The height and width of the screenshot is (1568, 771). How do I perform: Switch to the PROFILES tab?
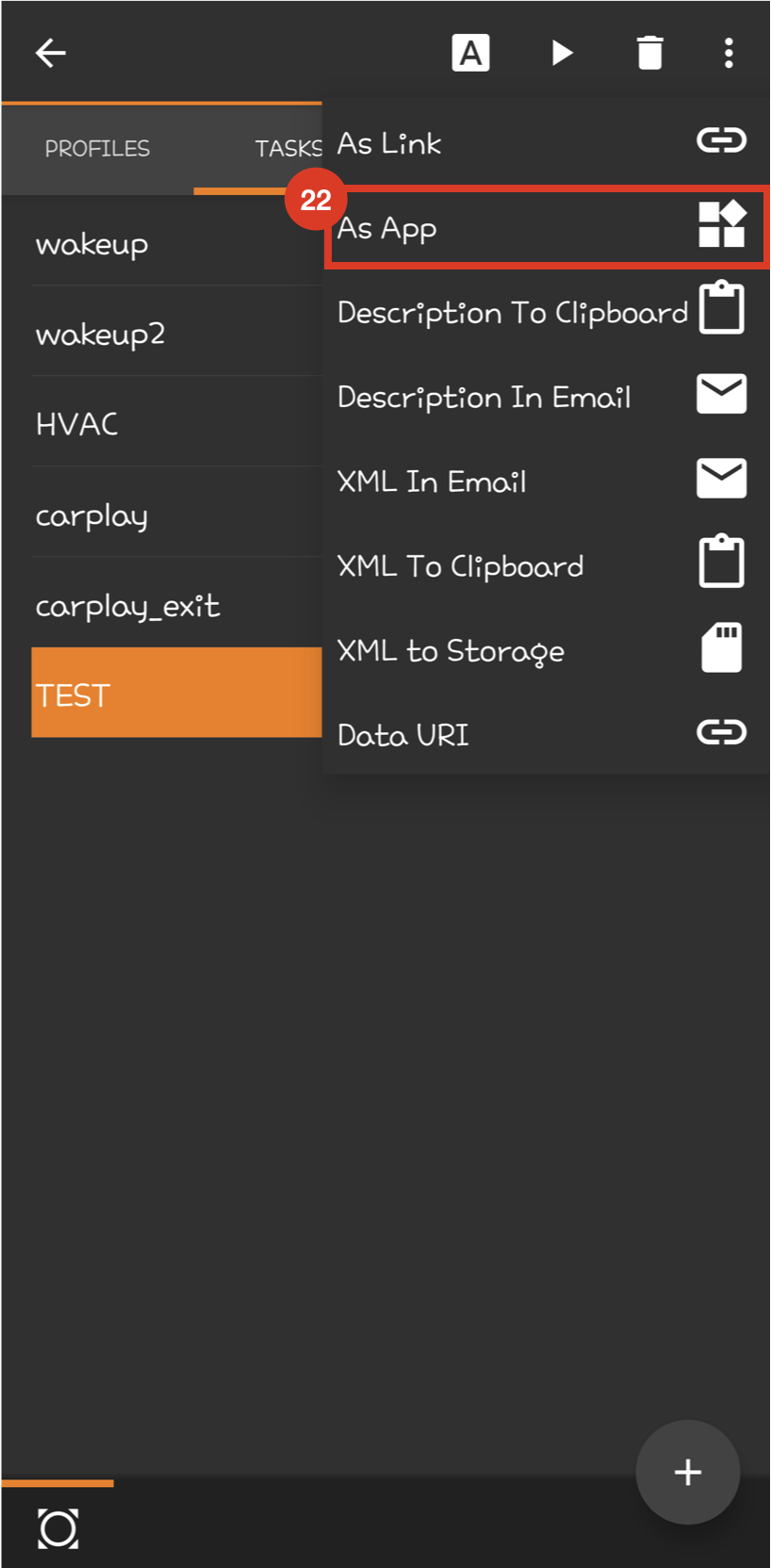(97, 149)
